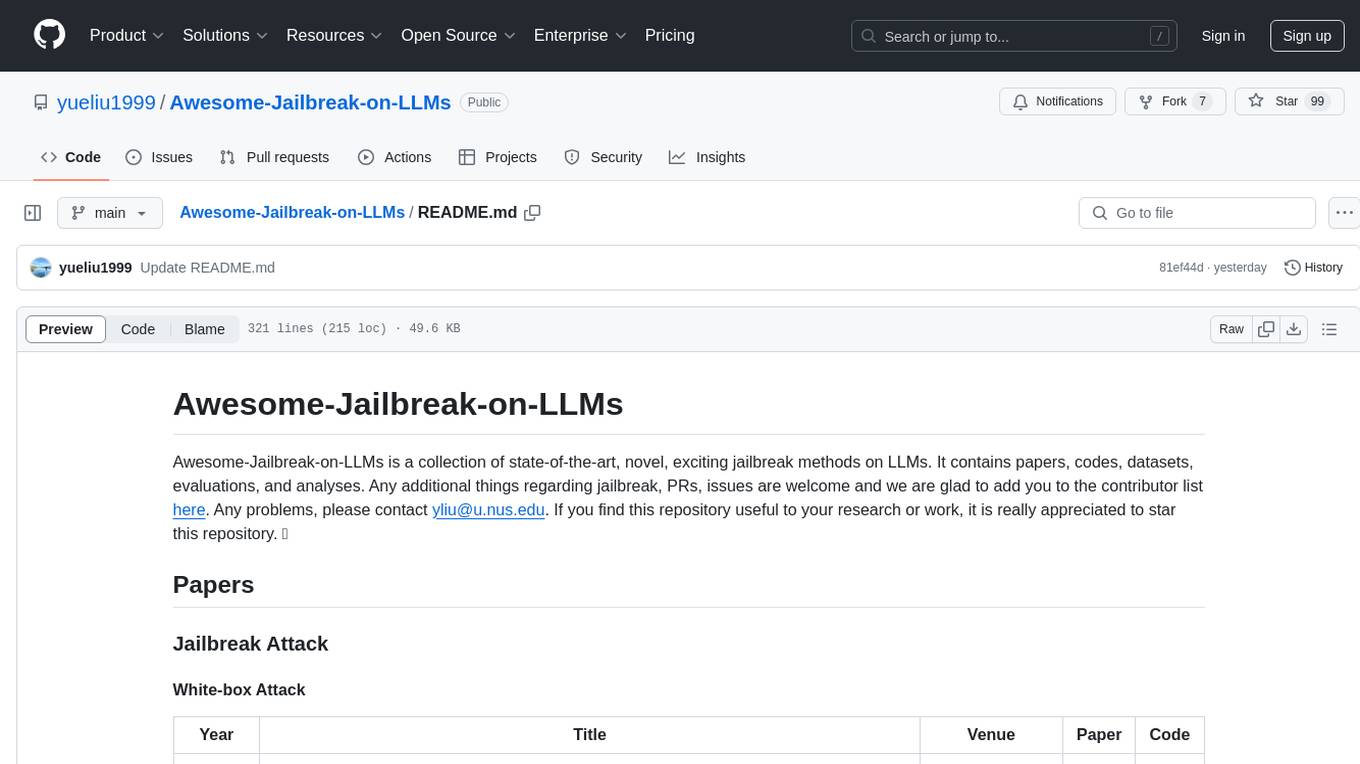Open the Insights tab

(x=707, y=157)
